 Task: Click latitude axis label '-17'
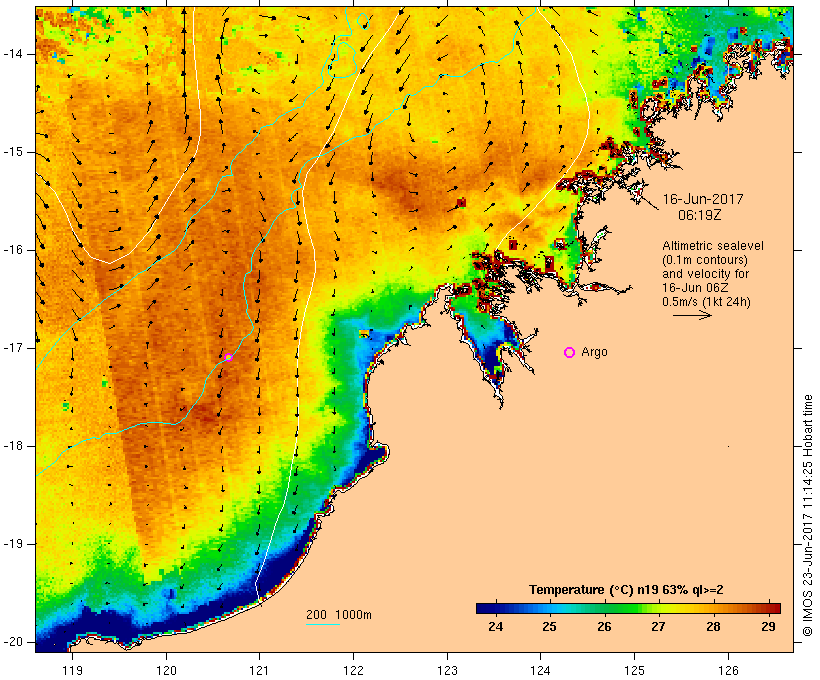click(x=13, y=348)
